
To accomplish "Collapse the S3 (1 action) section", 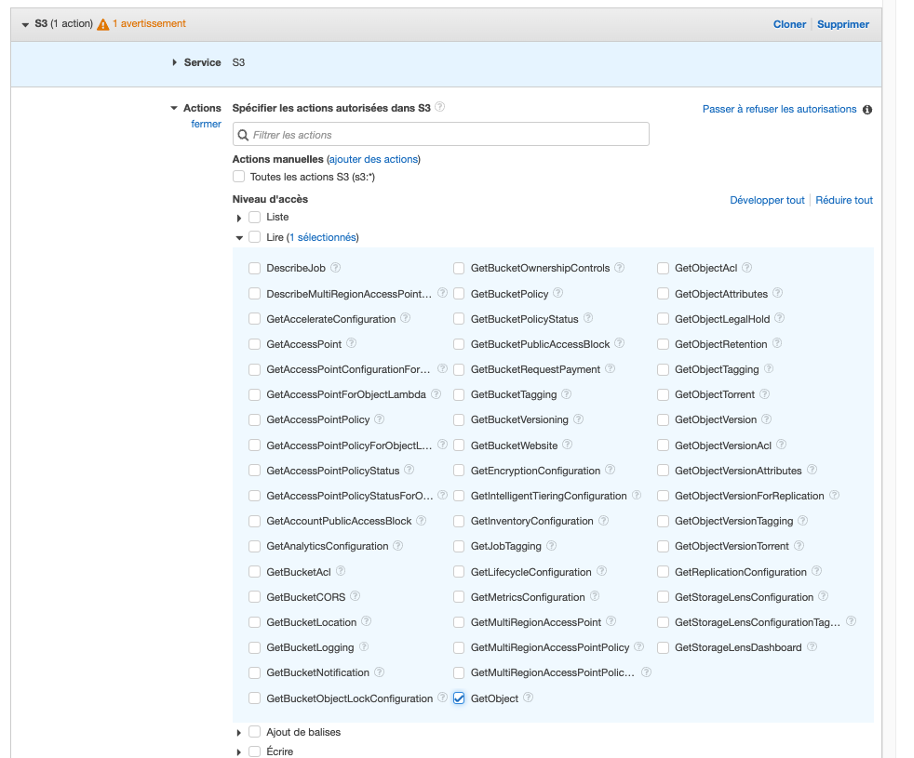I will (25, 24).
